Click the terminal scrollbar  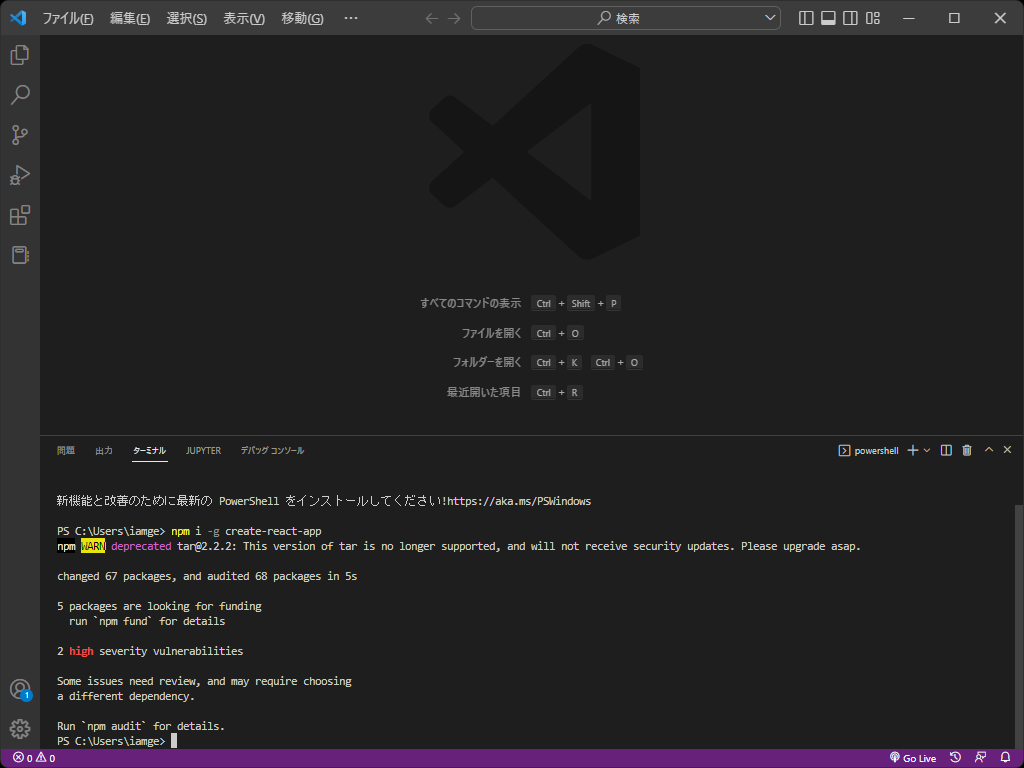(1019, 626)
